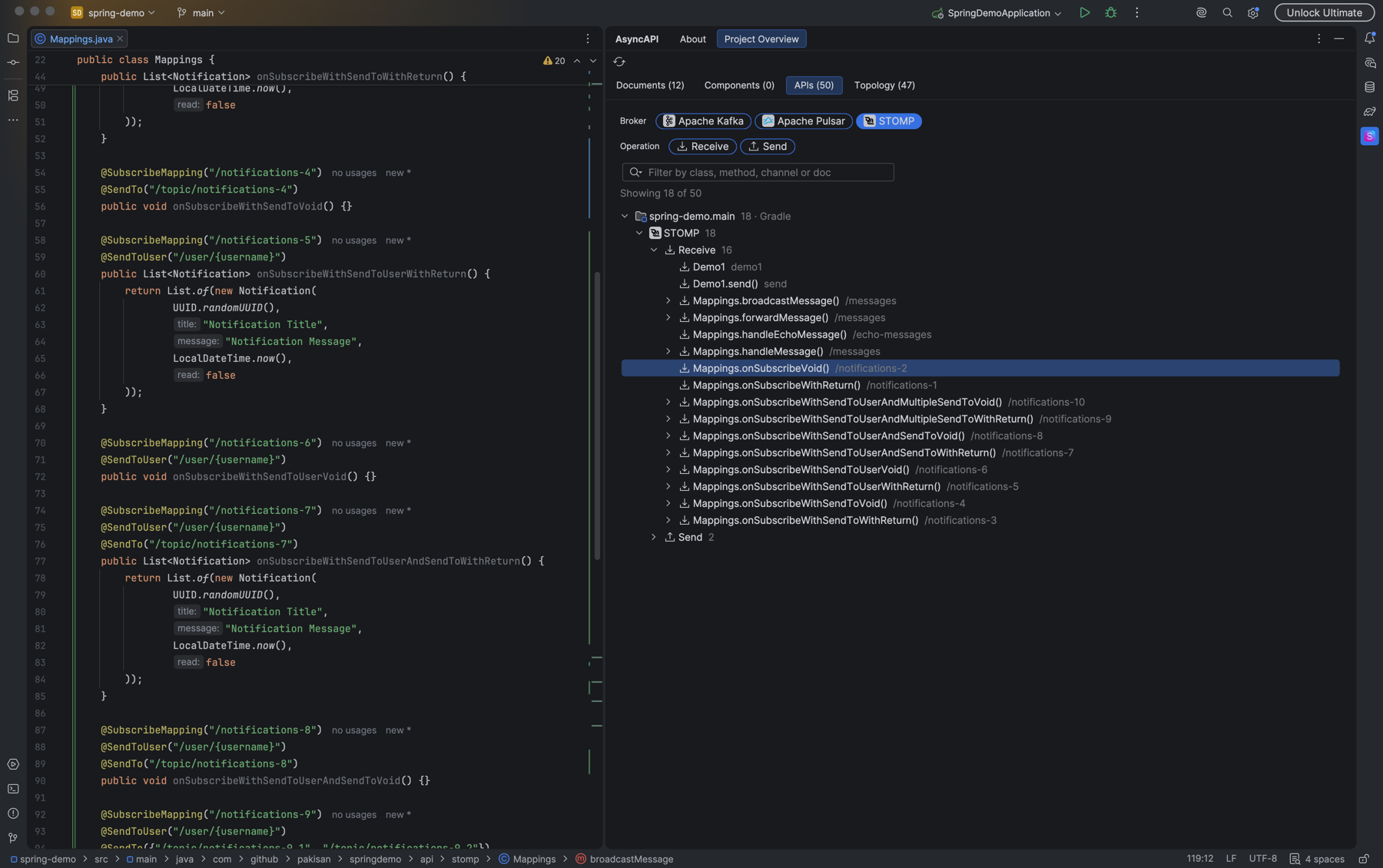Open the Project tool window folder icon
The width and height of the screenshot is (1383, 868).
pos(13,38)
